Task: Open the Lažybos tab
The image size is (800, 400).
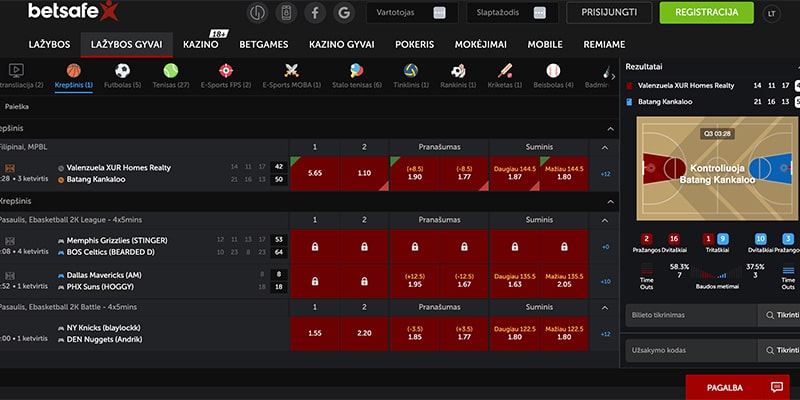Action: click(x=49, y=44)
